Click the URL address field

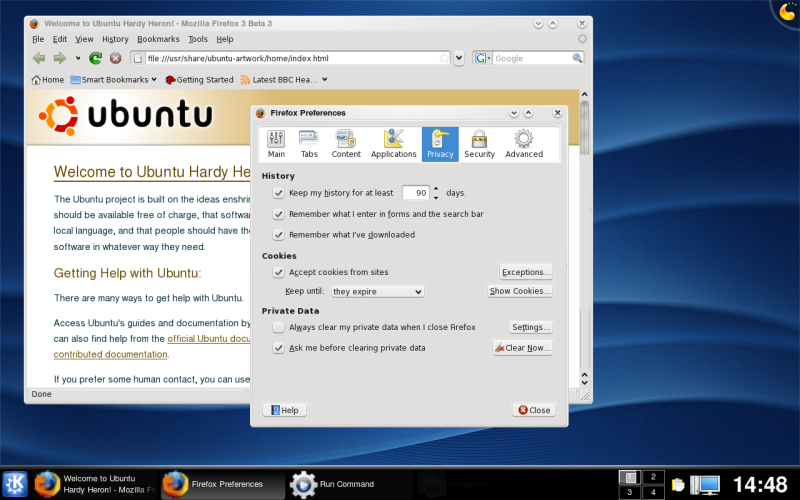[x=291, y=58]
